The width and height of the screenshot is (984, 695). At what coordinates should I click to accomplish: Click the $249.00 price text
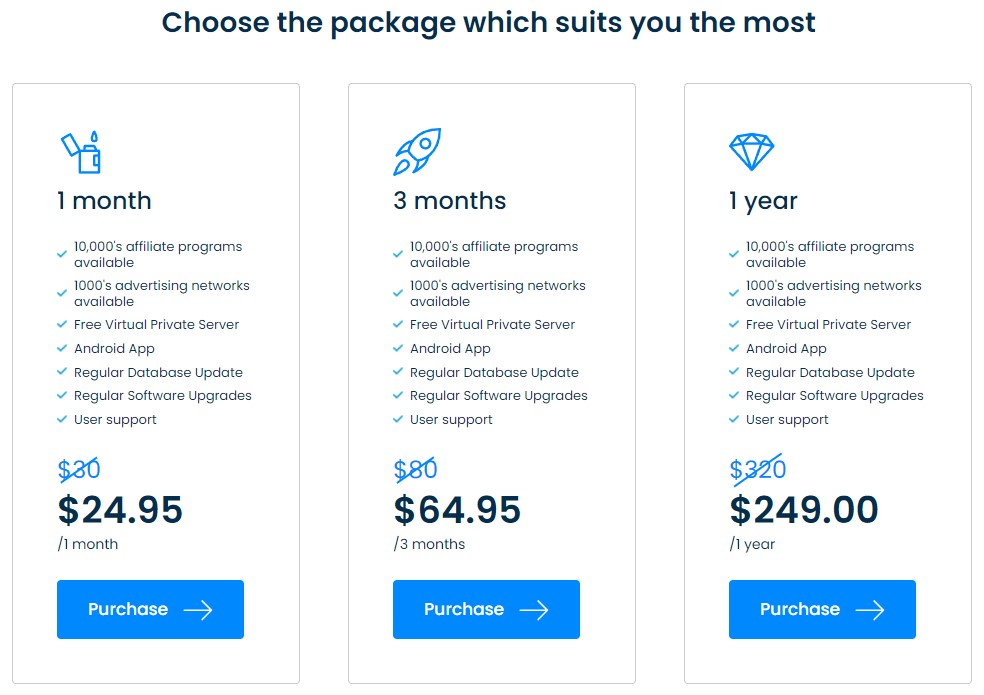point(804,509)
